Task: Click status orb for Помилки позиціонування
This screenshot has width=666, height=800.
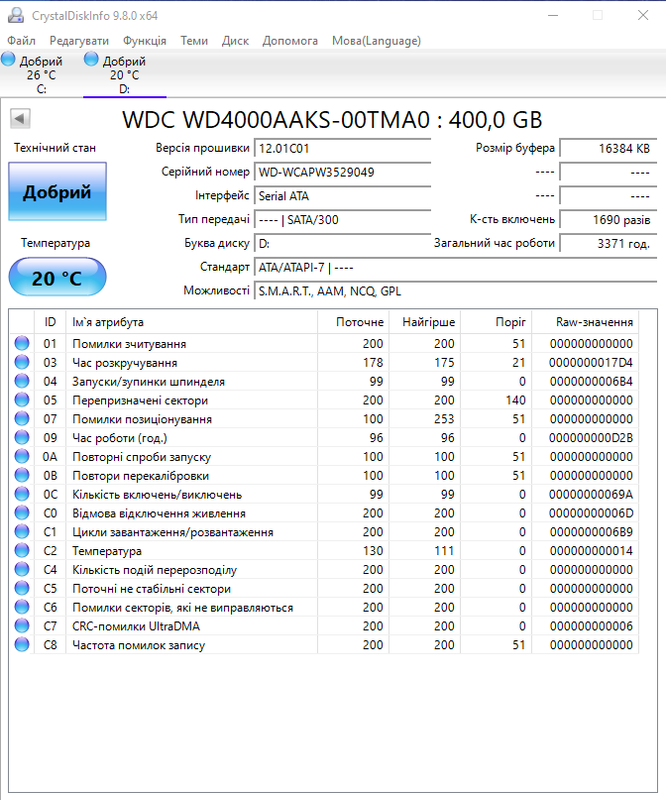Action: 22,419
